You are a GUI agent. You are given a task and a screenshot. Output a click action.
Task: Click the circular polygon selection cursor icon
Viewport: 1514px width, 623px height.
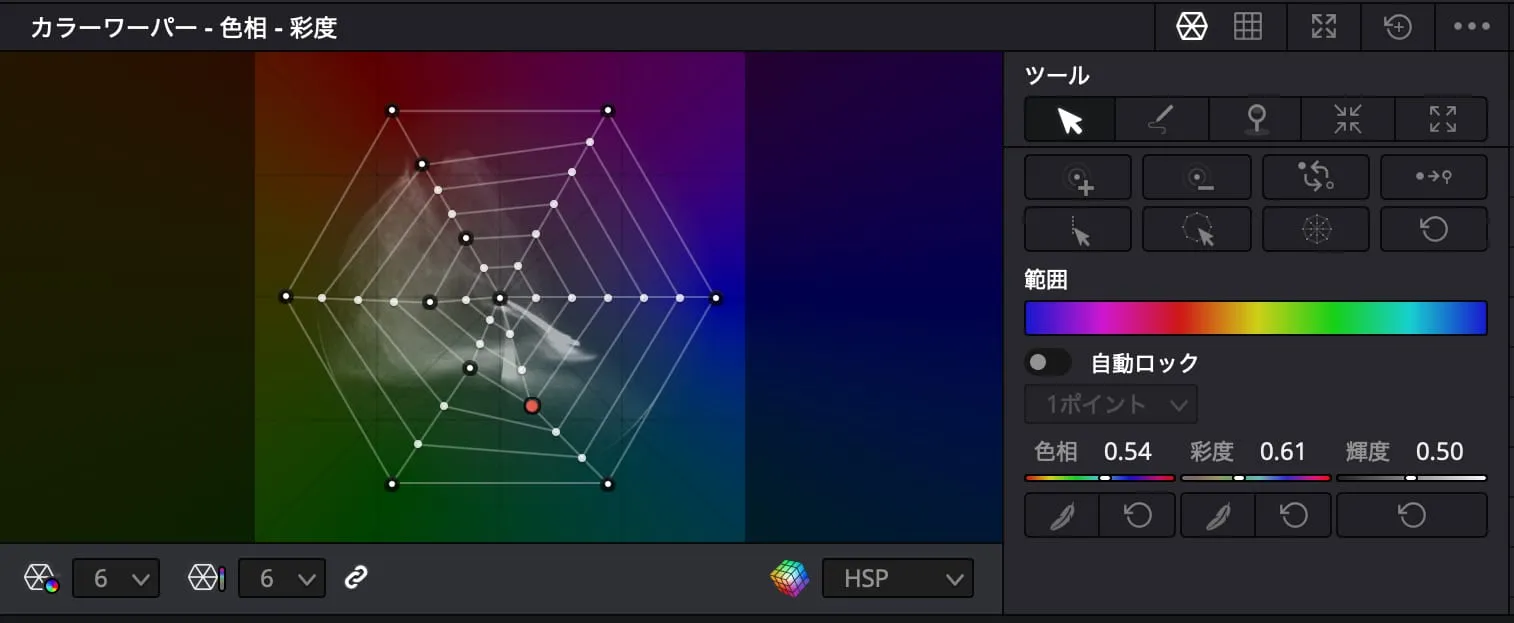tap(1196, 230)
